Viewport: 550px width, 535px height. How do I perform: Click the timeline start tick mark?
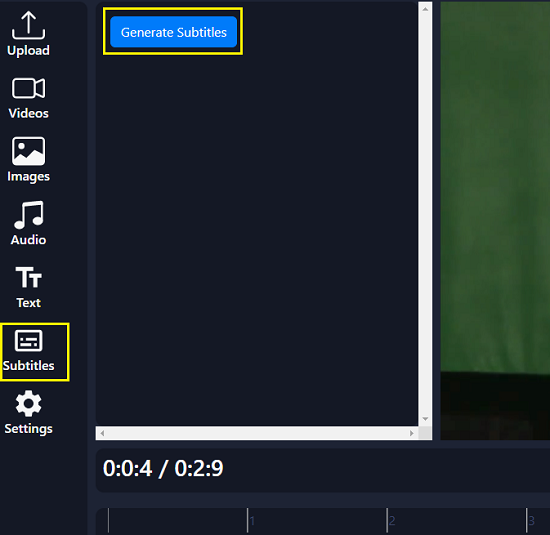coord(108,520)
